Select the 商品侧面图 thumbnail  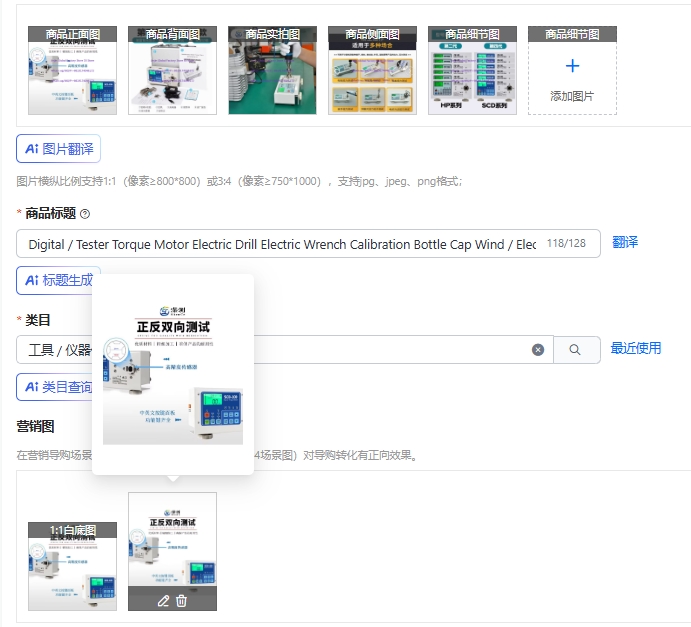[372, 70]
